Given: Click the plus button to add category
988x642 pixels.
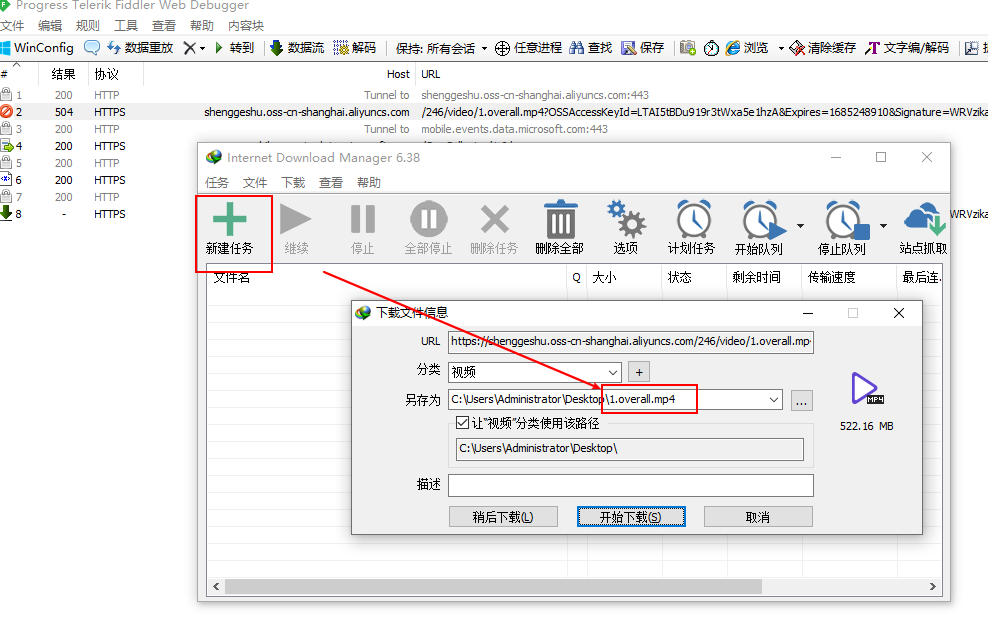Looking at the screenshot, I should [x=639, y=372].
